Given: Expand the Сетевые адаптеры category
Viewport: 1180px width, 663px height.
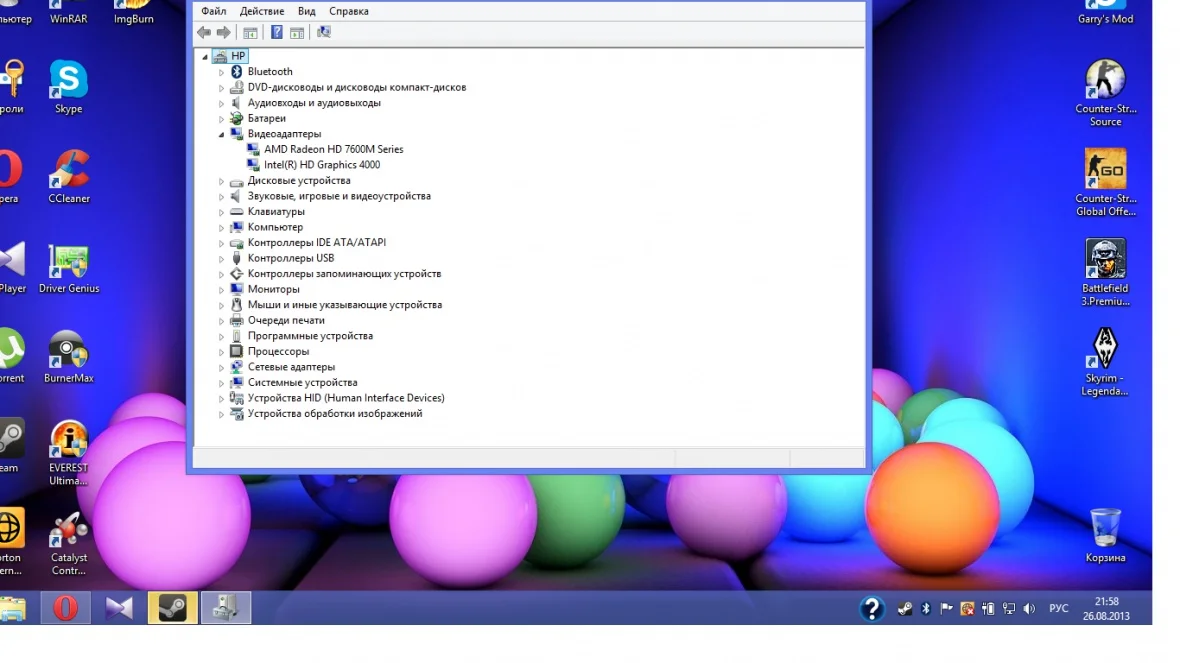Looking at the screenshot, I should [222, 367].
